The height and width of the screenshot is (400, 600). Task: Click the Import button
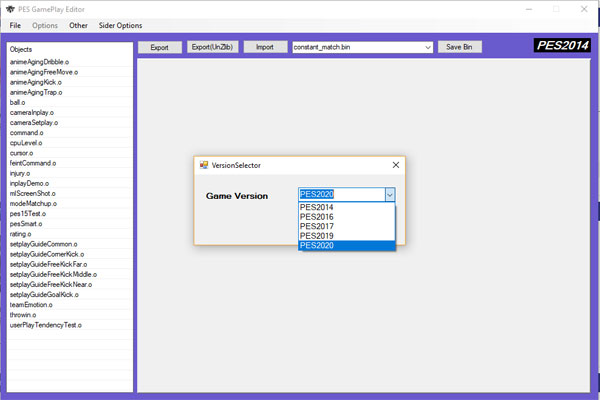point(265,47)
